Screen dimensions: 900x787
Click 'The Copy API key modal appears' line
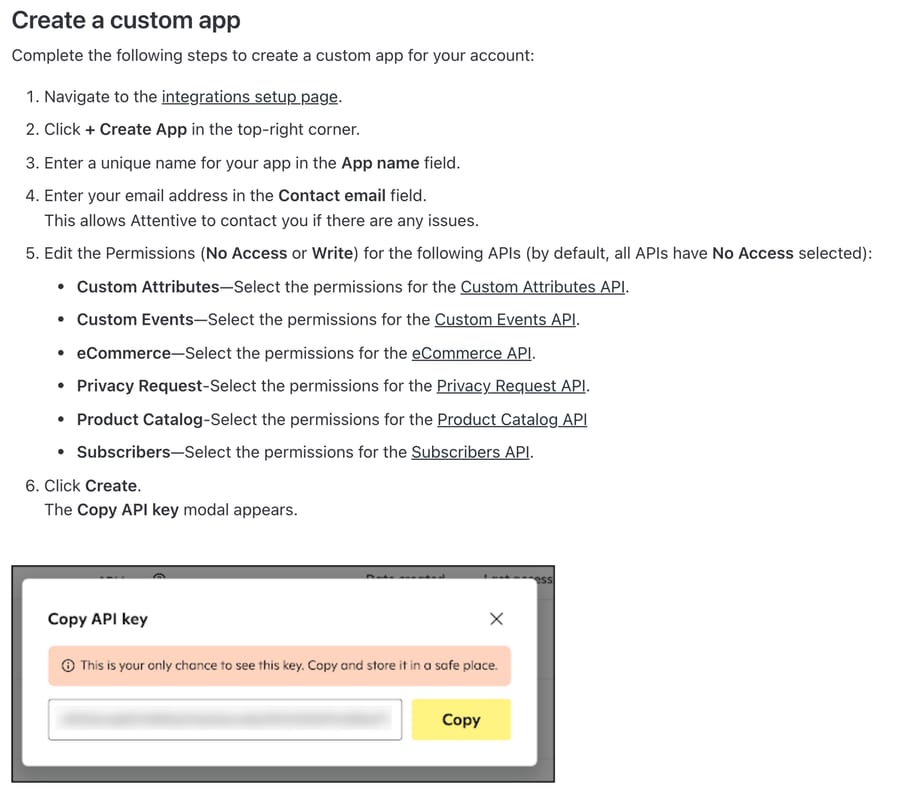pos(171,510)
